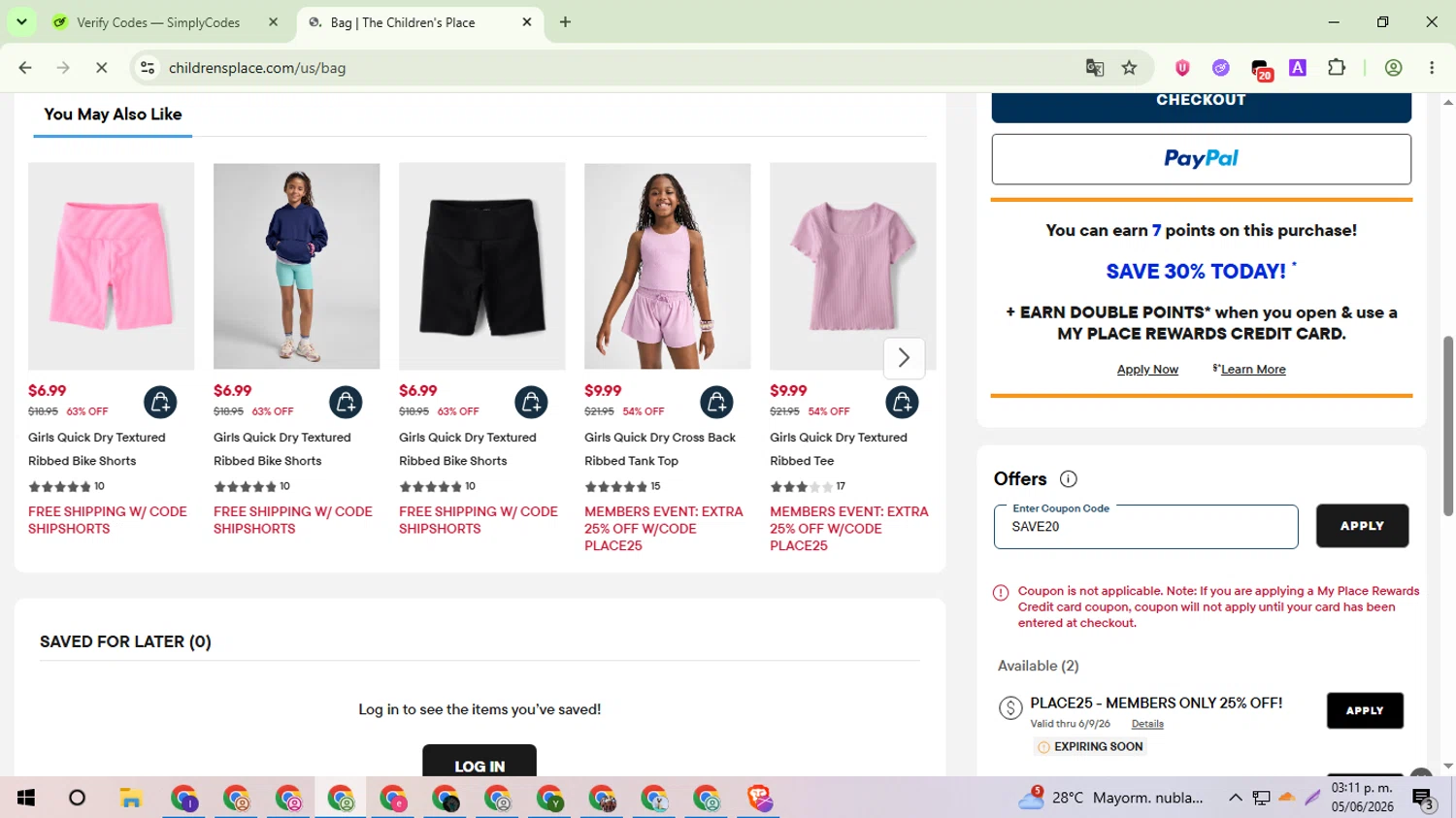Click the page vertical scrollbar
Image resolution: width=1456 pixels, height=818 pixels.
coord(1448,427)
